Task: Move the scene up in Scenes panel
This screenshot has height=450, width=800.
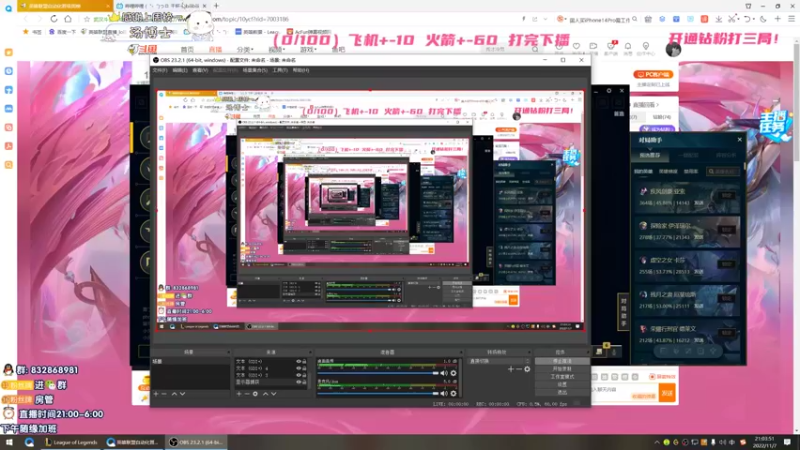Action: [174, 394]
